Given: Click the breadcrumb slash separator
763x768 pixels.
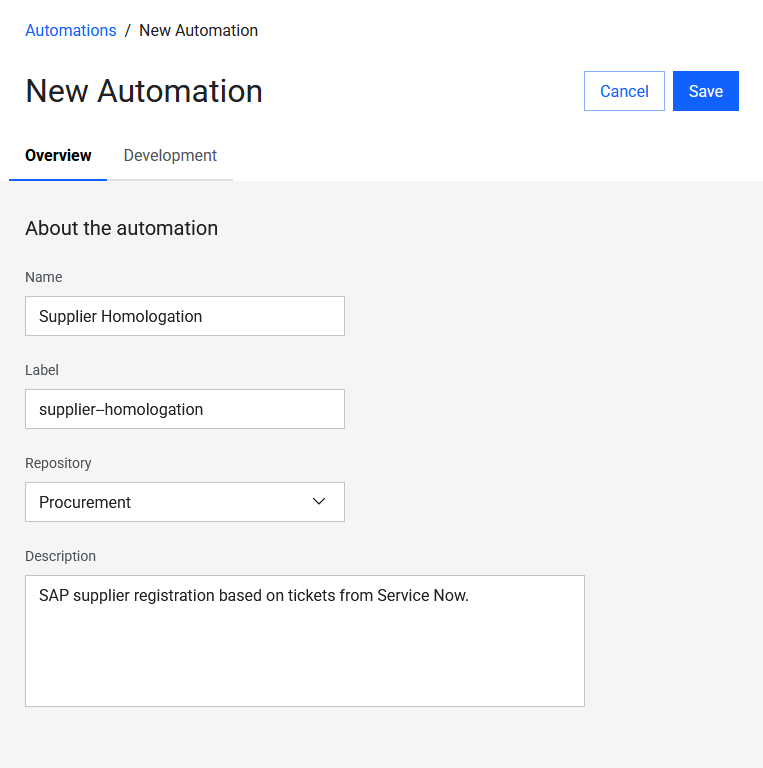Looking at the screenshot, I should [128, 30].
